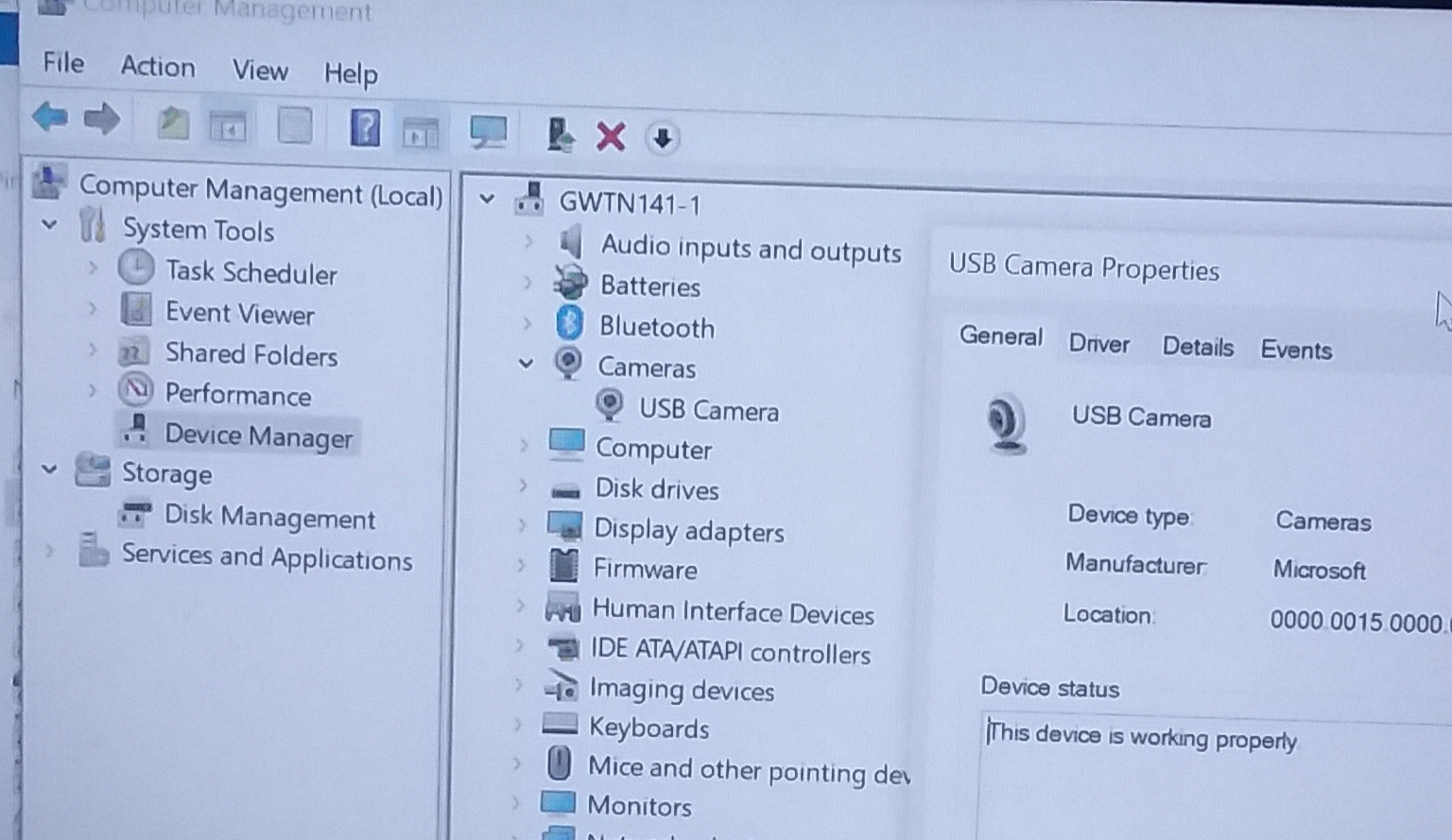Select the USB Camera device entry

tap(709, 410)
